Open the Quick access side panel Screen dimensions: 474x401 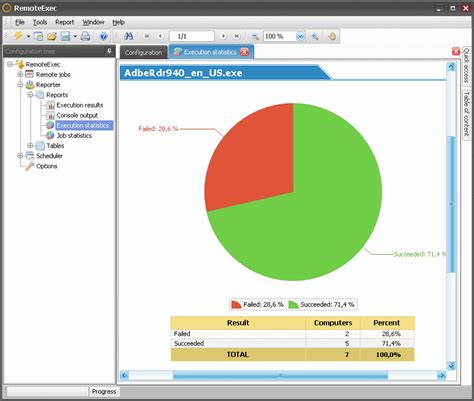pos(467,65)
